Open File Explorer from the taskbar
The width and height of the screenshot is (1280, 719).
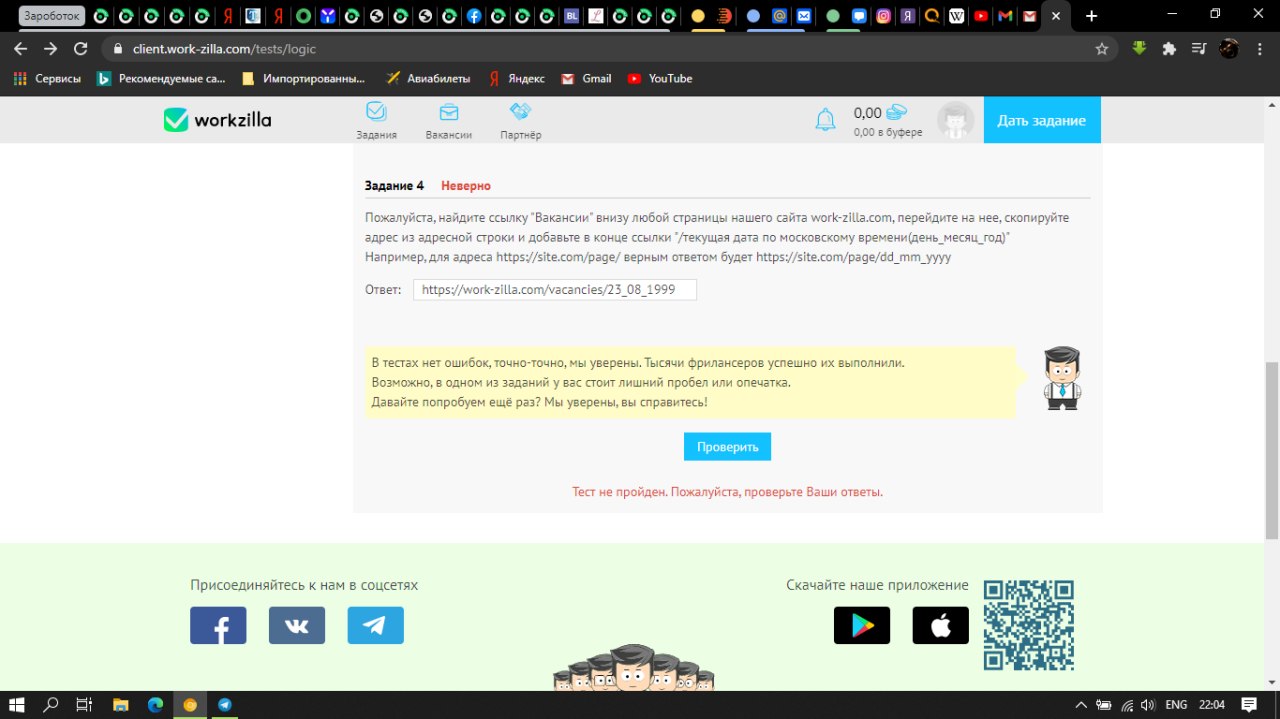(x=120, y=704)
